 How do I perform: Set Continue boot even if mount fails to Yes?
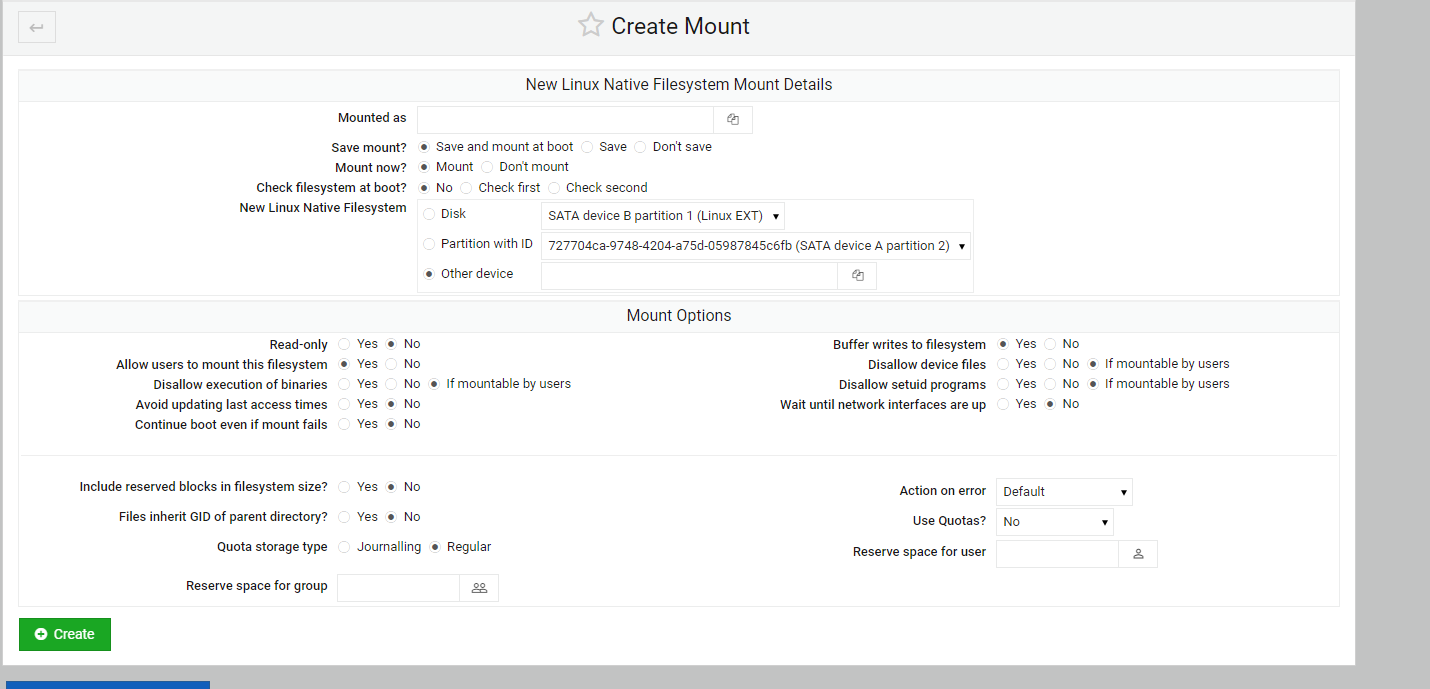[344, 424]
